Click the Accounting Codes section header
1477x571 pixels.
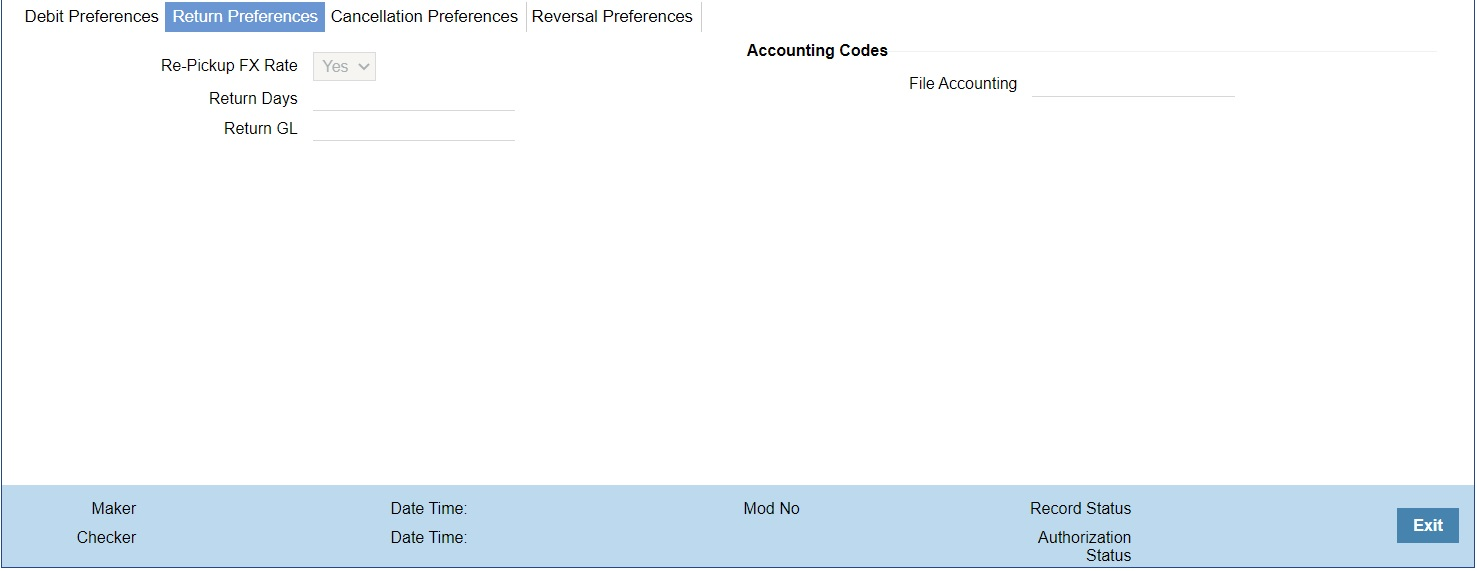[x=817, y=50]
